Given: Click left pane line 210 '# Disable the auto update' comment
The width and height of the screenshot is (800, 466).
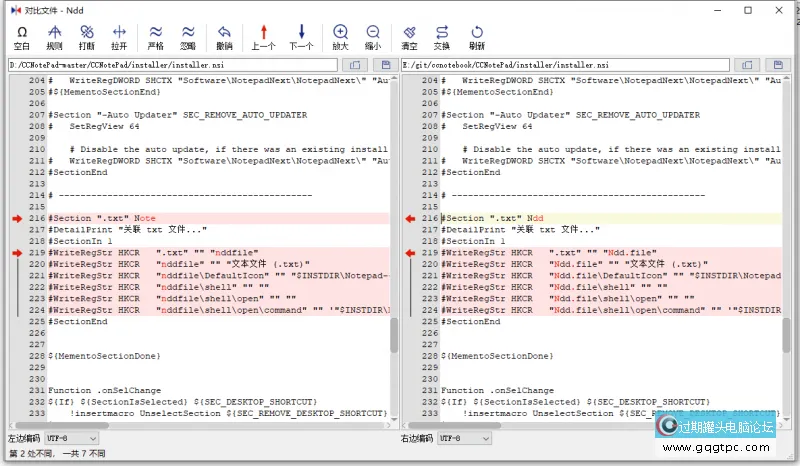Looking at the screenshot, I should pyautogui.click(x=229, y=150).
